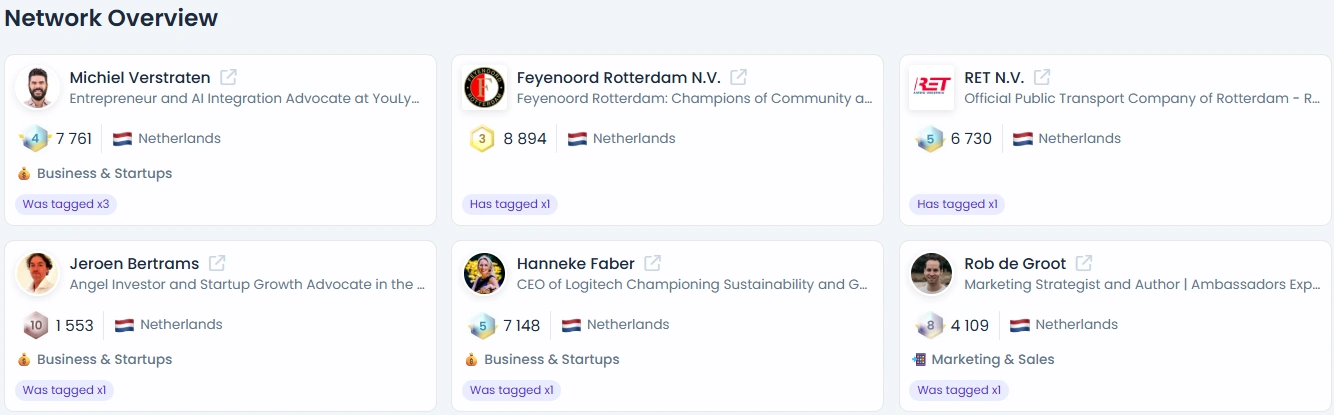Click 'Was tagged x1' tag on Rob de Groot card
Viewport: 1334px width, 415px height.
coord(959,390)
